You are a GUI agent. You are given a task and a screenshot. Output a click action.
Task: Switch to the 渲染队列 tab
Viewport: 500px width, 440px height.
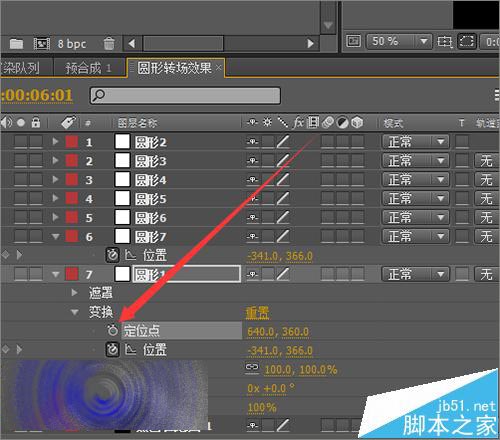point(20,68)
